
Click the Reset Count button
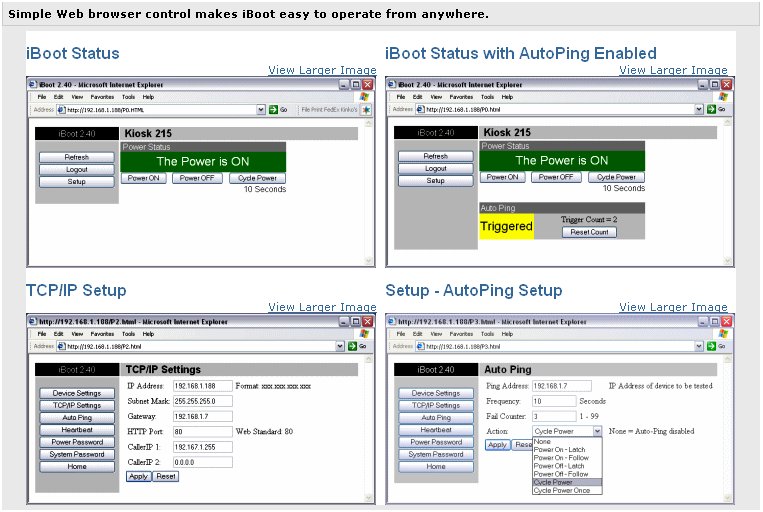pyautogui.click(x=589, y=232)
